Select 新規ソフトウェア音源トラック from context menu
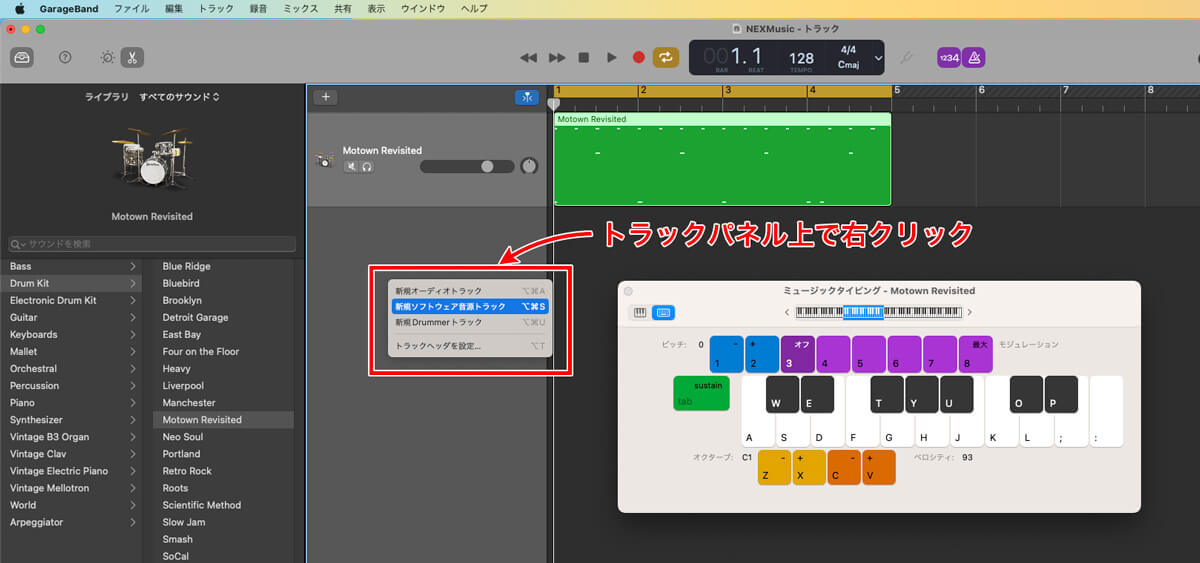The width and height of the screenshot is (1200, 563). tap(470, 307)
